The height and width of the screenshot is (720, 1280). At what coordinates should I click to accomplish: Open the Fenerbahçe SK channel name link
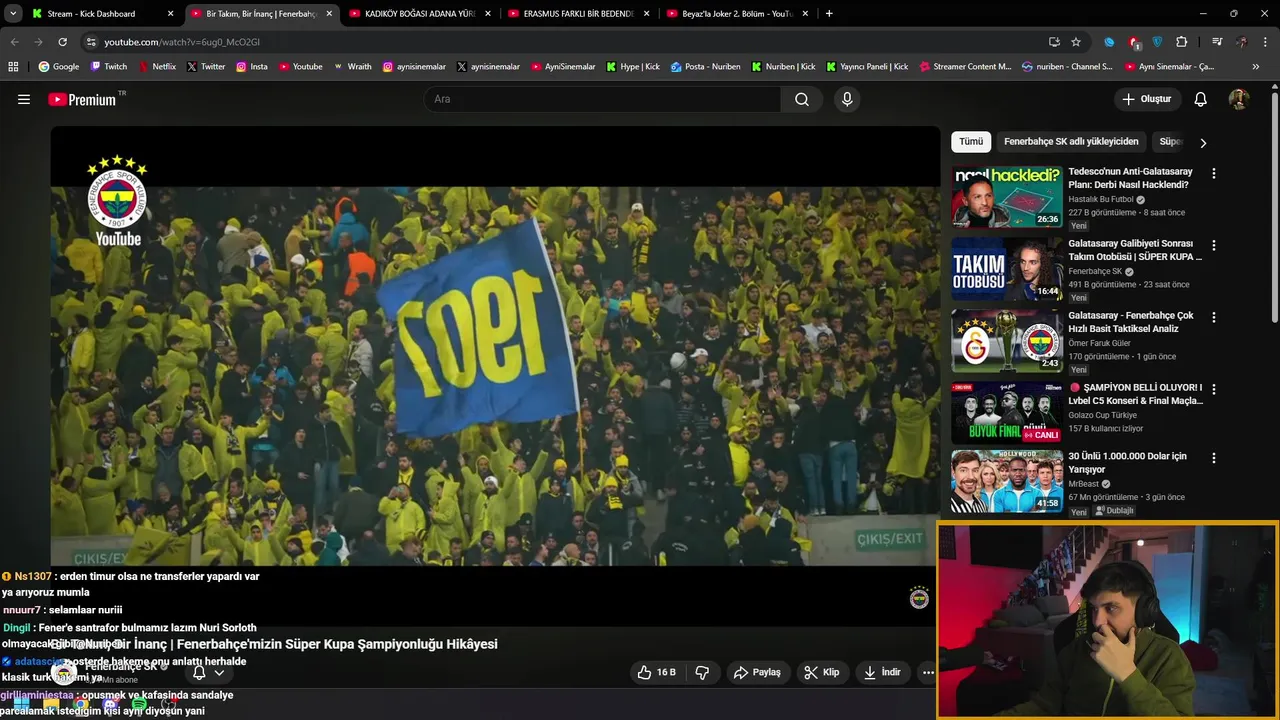click(x=121, y=666)
